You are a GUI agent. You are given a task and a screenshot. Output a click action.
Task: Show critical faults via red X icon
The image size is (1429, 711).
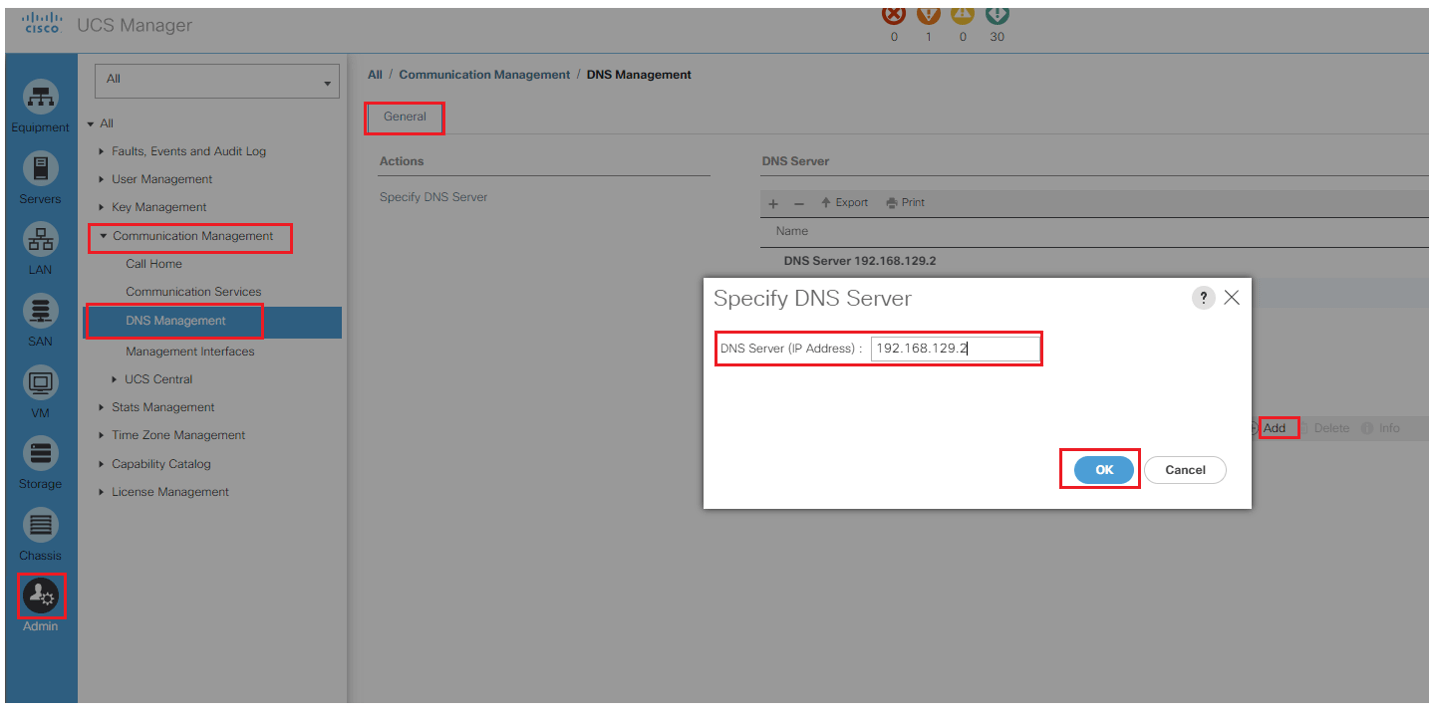tap(894, 14)
